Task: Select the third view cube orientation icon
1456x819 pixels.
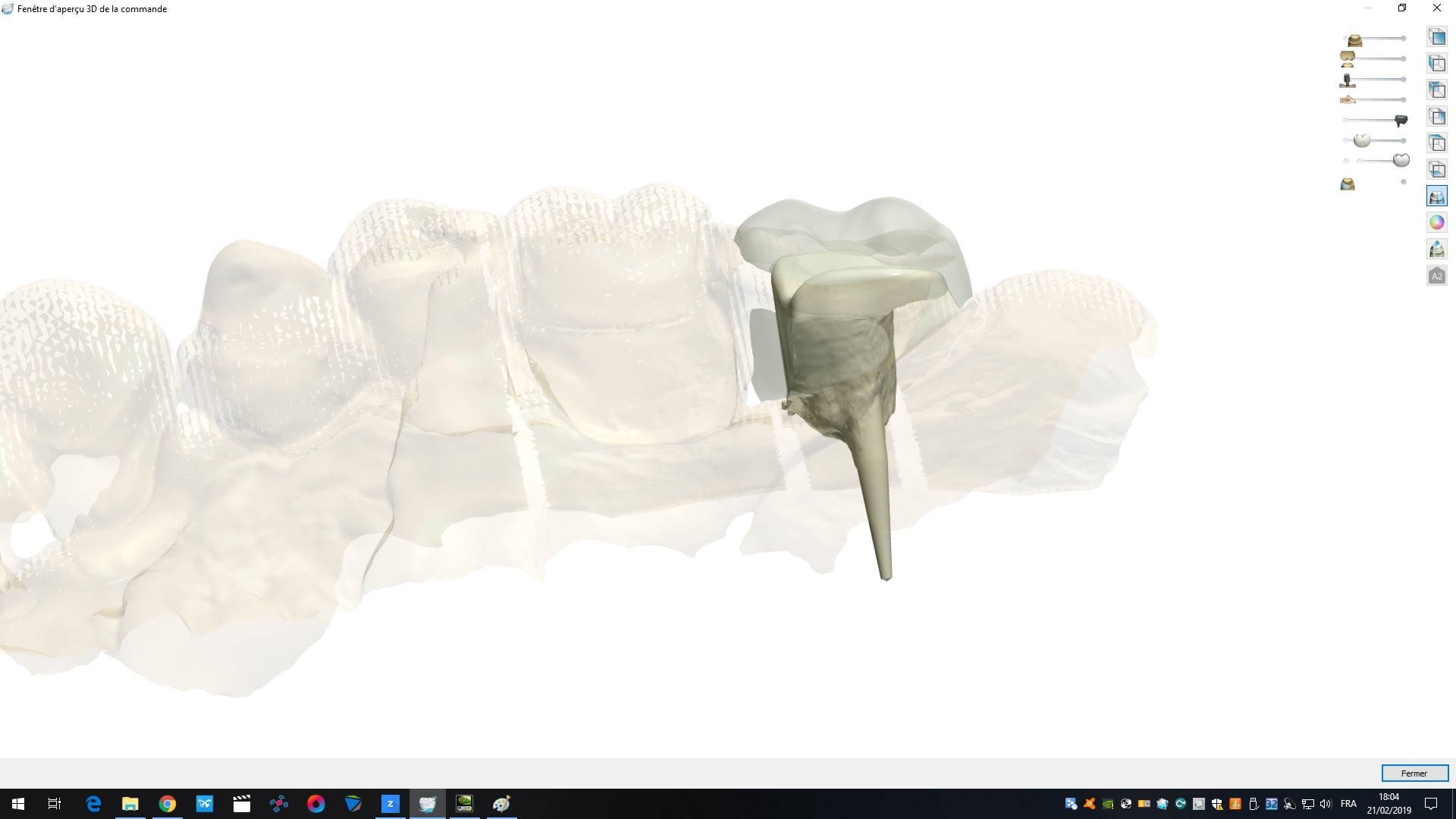Action: click(1436, 89)
